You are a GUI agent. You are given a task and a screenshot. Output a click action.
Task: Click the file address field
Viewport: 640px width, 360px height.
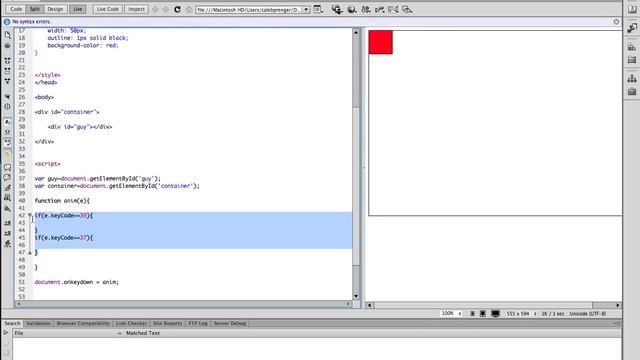click(x=249, y=9)
